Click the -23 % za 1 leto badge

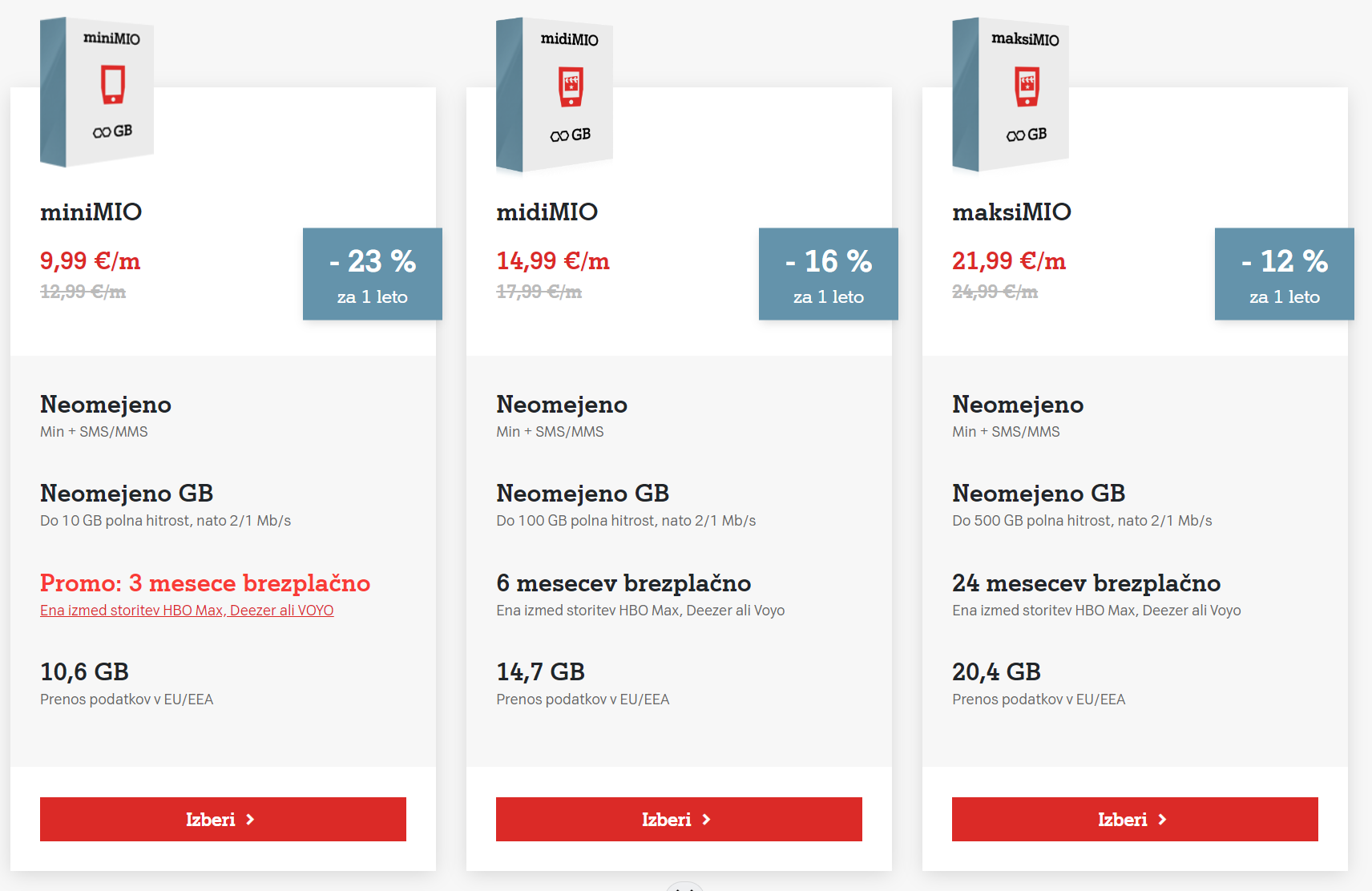[x=373, y=274]
